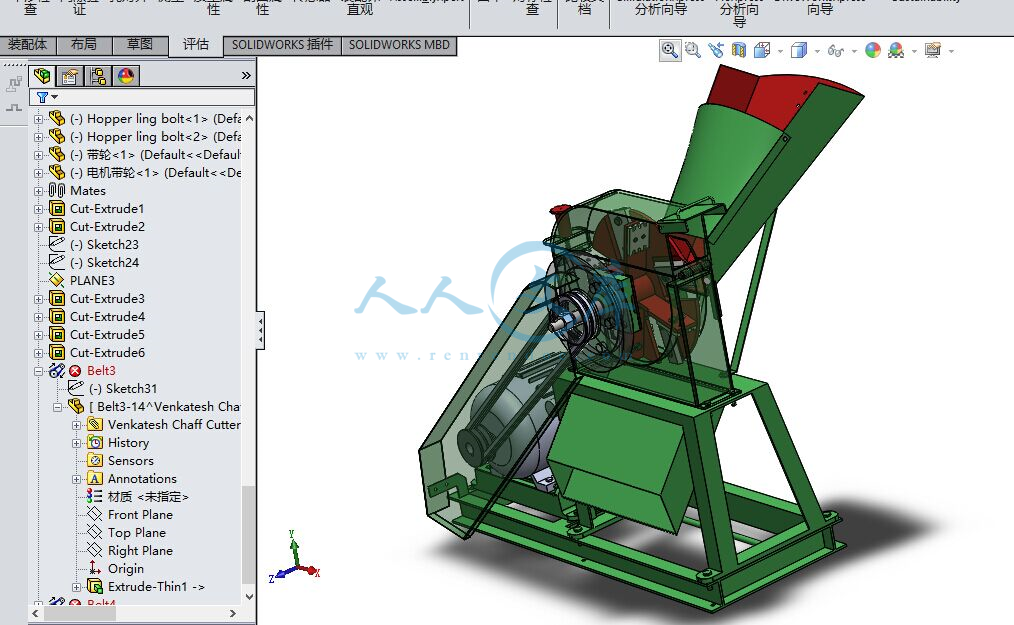Switch to the 草图 tab
This screenshot has width=1014, height=625.
[x=140, y=45]
